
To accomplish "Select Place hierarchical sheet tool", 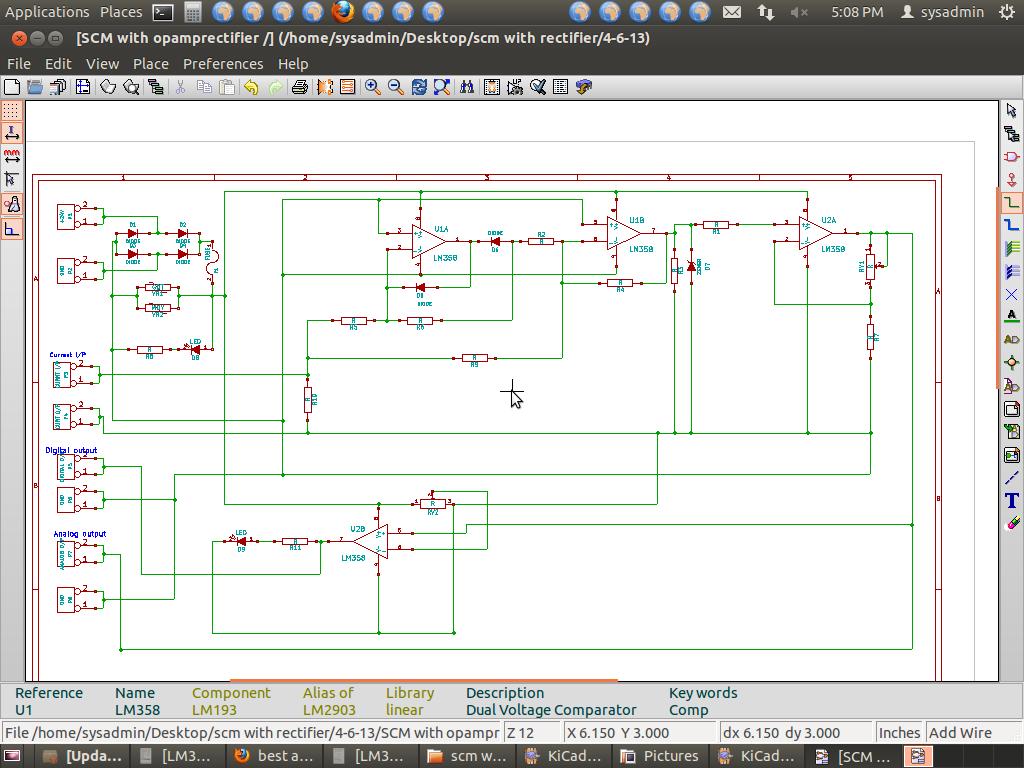I will [1012, 409].
